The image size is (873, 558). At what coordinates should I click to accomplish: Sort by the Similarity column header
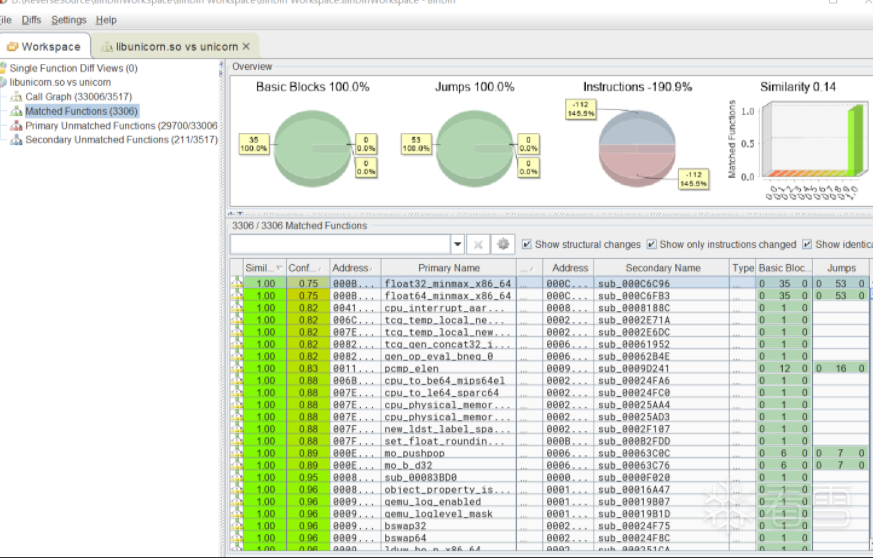tap(264, 268)
